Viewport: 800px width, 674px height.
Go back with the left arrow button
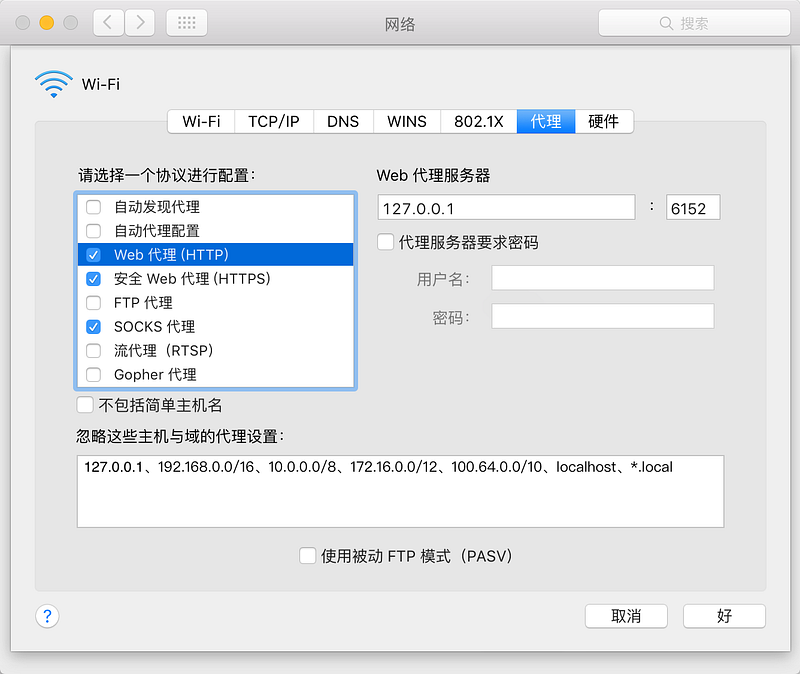pos(108,22)
